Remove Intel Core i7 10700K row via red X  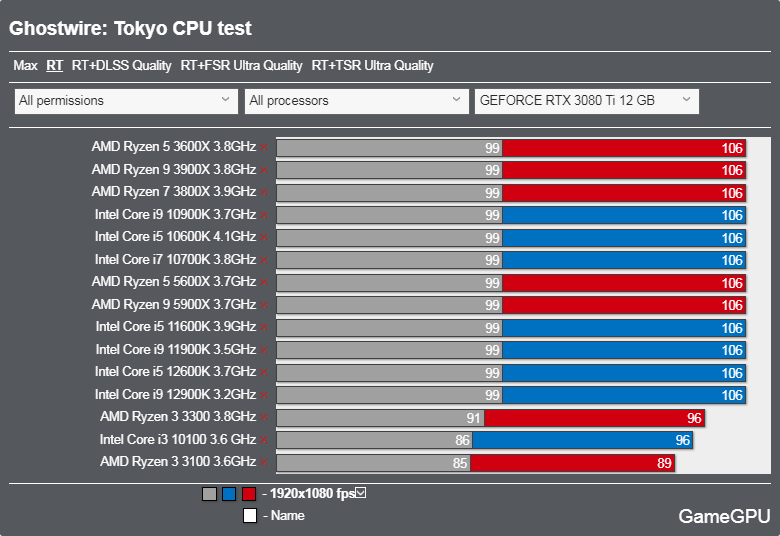tap(264, 260)
